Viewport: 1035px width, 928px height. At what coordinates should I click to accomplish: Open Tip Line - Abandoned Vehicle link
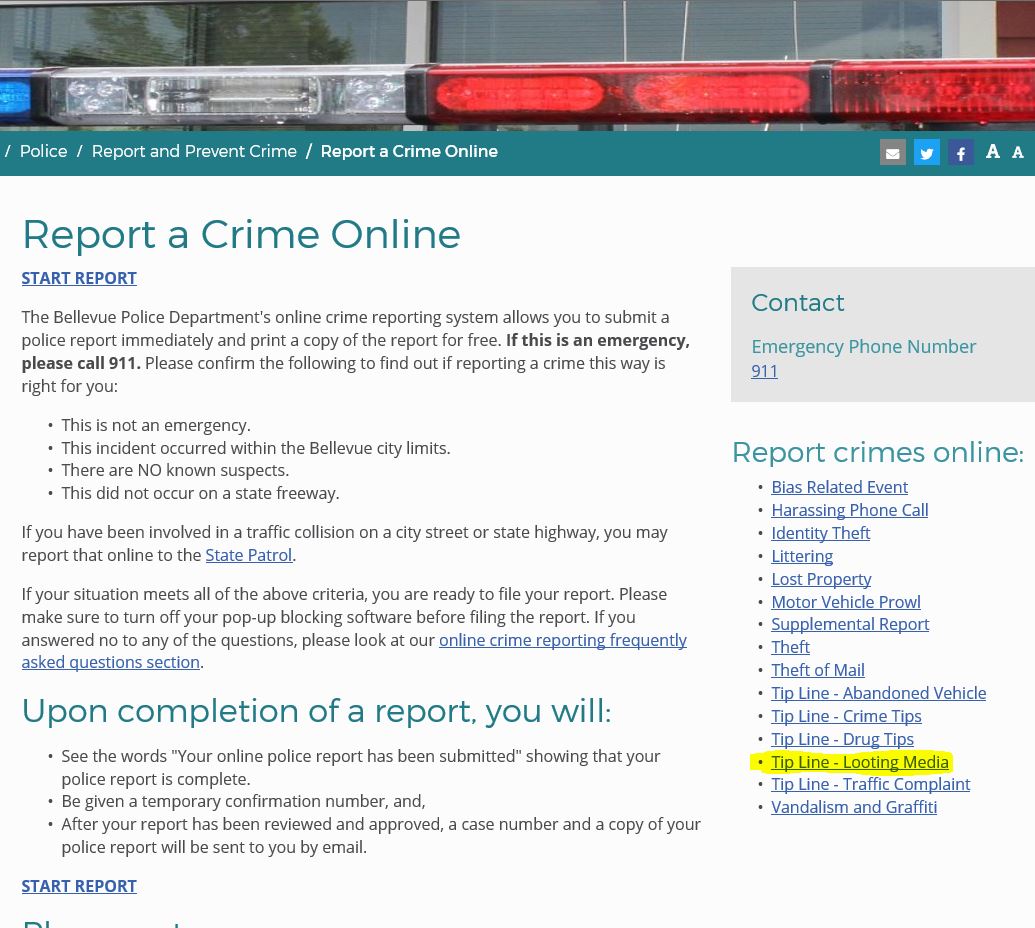tap(878, 693)
